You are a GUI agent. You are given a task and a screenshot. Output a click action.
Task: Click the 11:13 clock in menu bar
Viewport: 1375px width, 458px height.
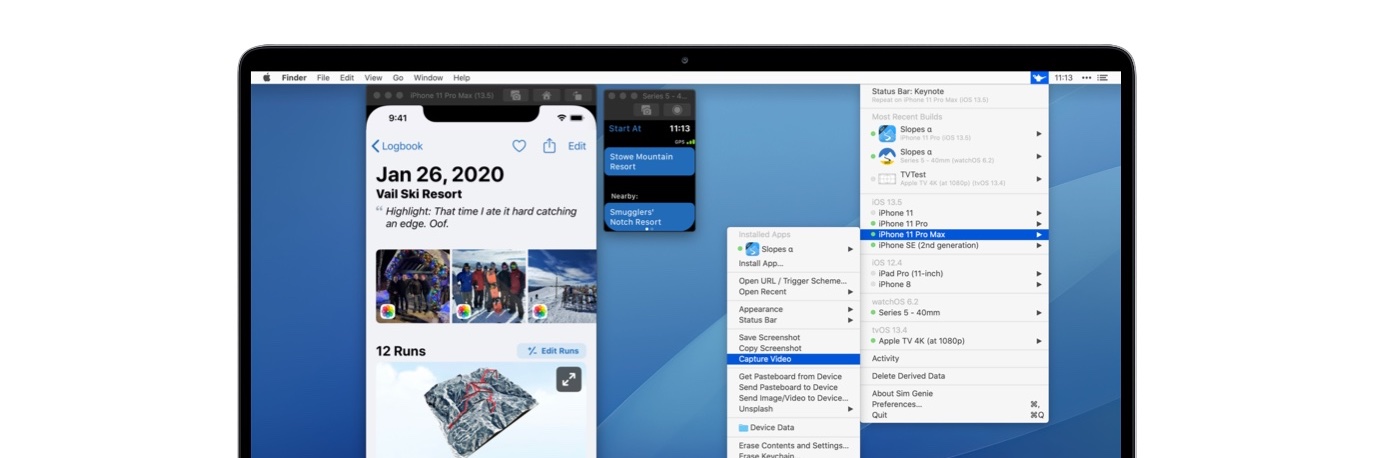[1064, 77]
